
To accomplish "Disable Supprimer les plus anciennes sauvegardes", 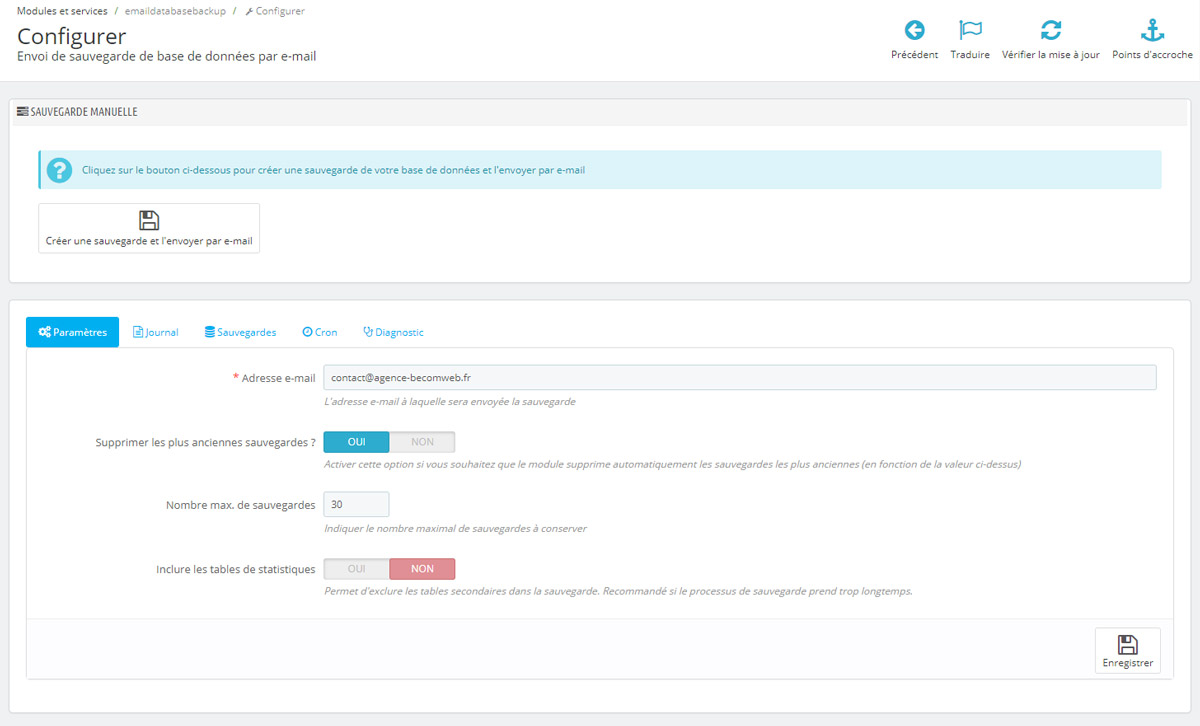I will (x=422, y=441).
